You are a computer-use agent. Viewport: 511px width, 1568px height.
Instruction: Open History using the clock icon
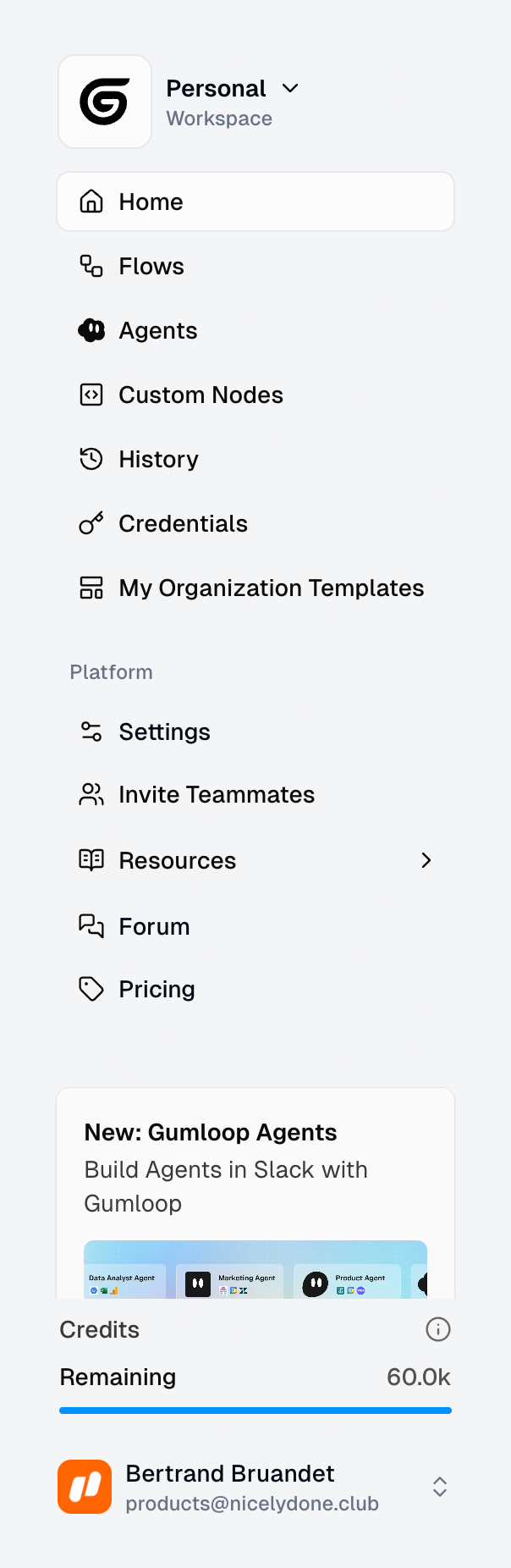click(x=91, y=459)
